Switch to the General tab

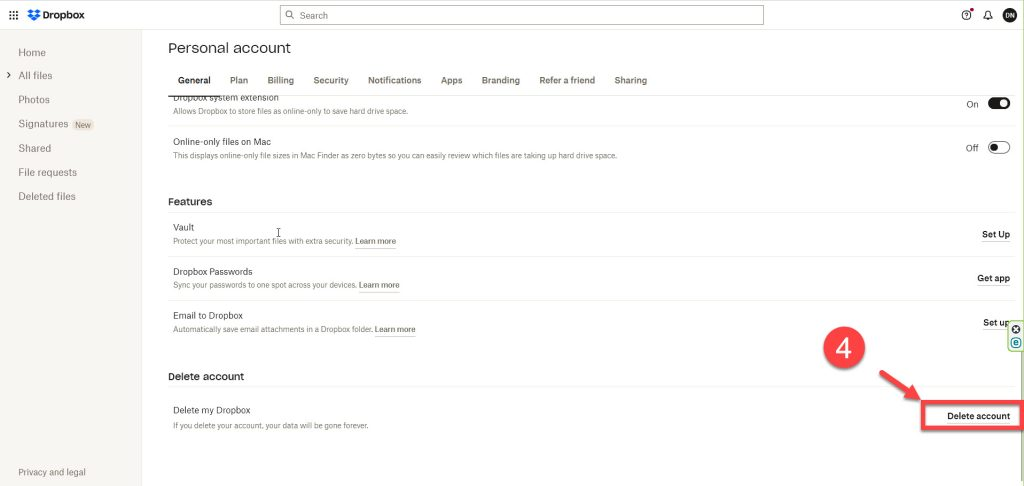(x=194, y=80)
